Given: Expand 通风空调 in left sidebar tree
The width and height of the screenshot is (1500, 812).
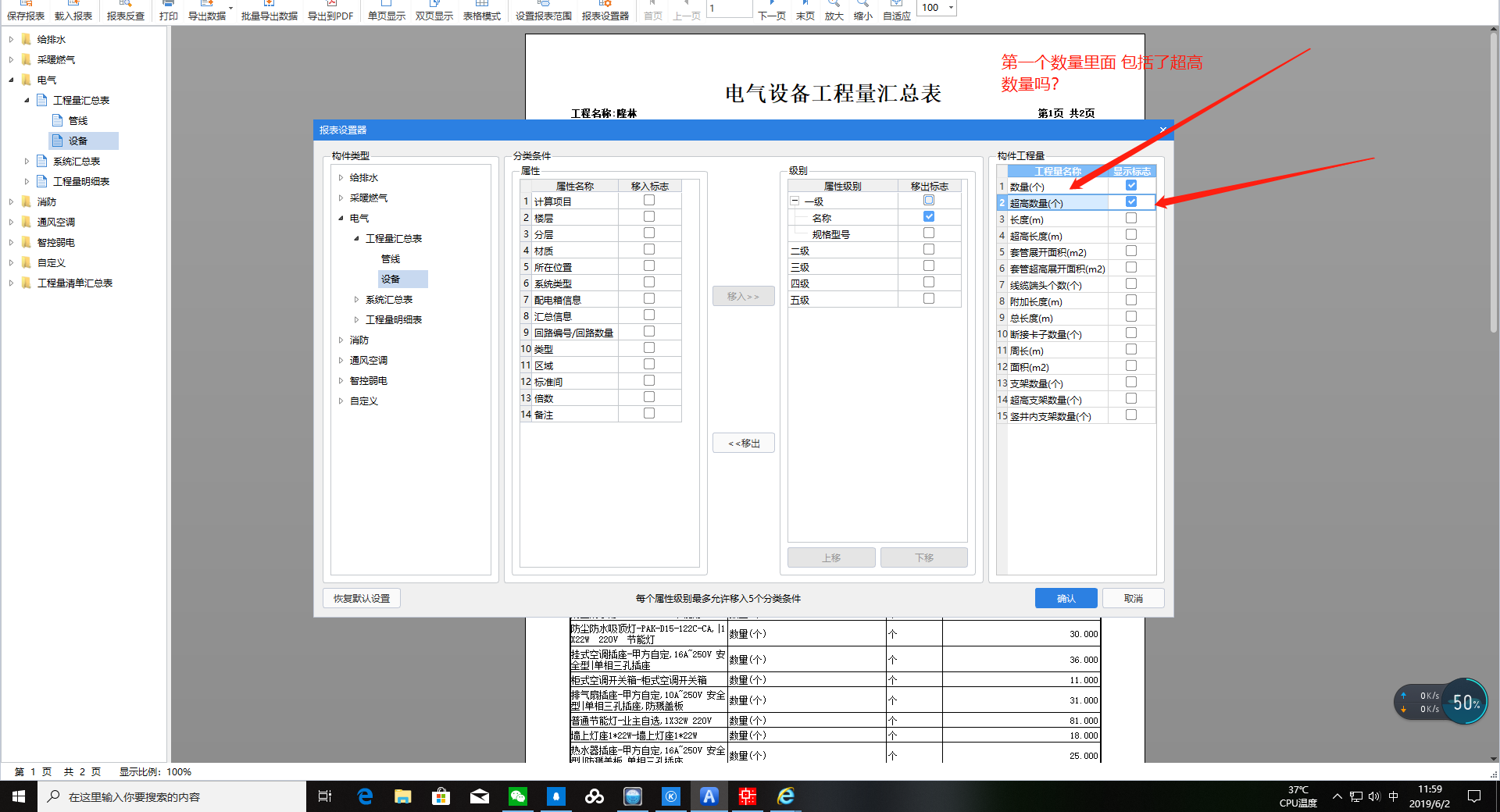Looking at the screenshot, I should coord(11,223).
